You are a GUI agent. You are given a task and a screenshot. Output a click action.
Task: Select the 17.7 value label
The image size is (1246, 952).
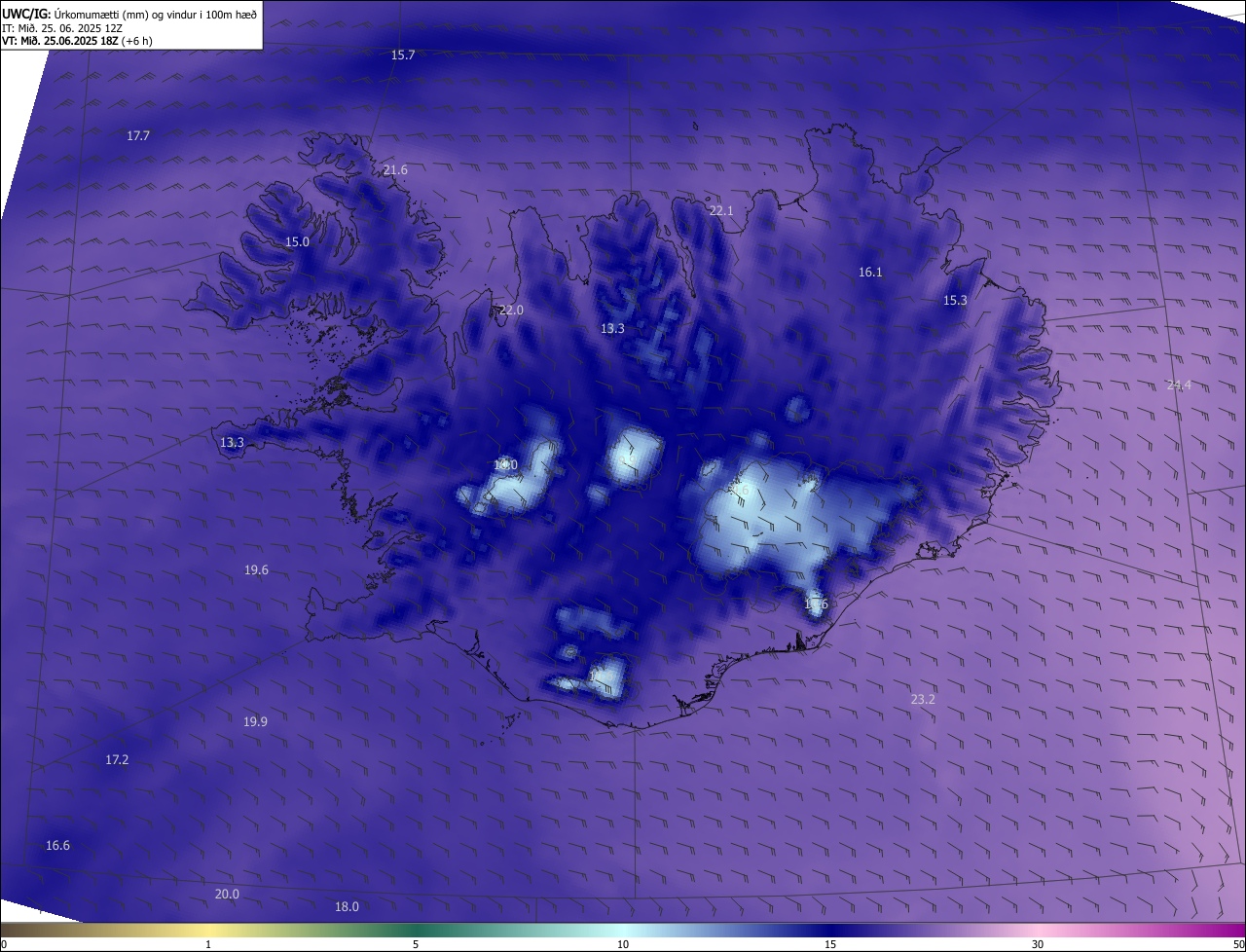[x=138, y=136]
